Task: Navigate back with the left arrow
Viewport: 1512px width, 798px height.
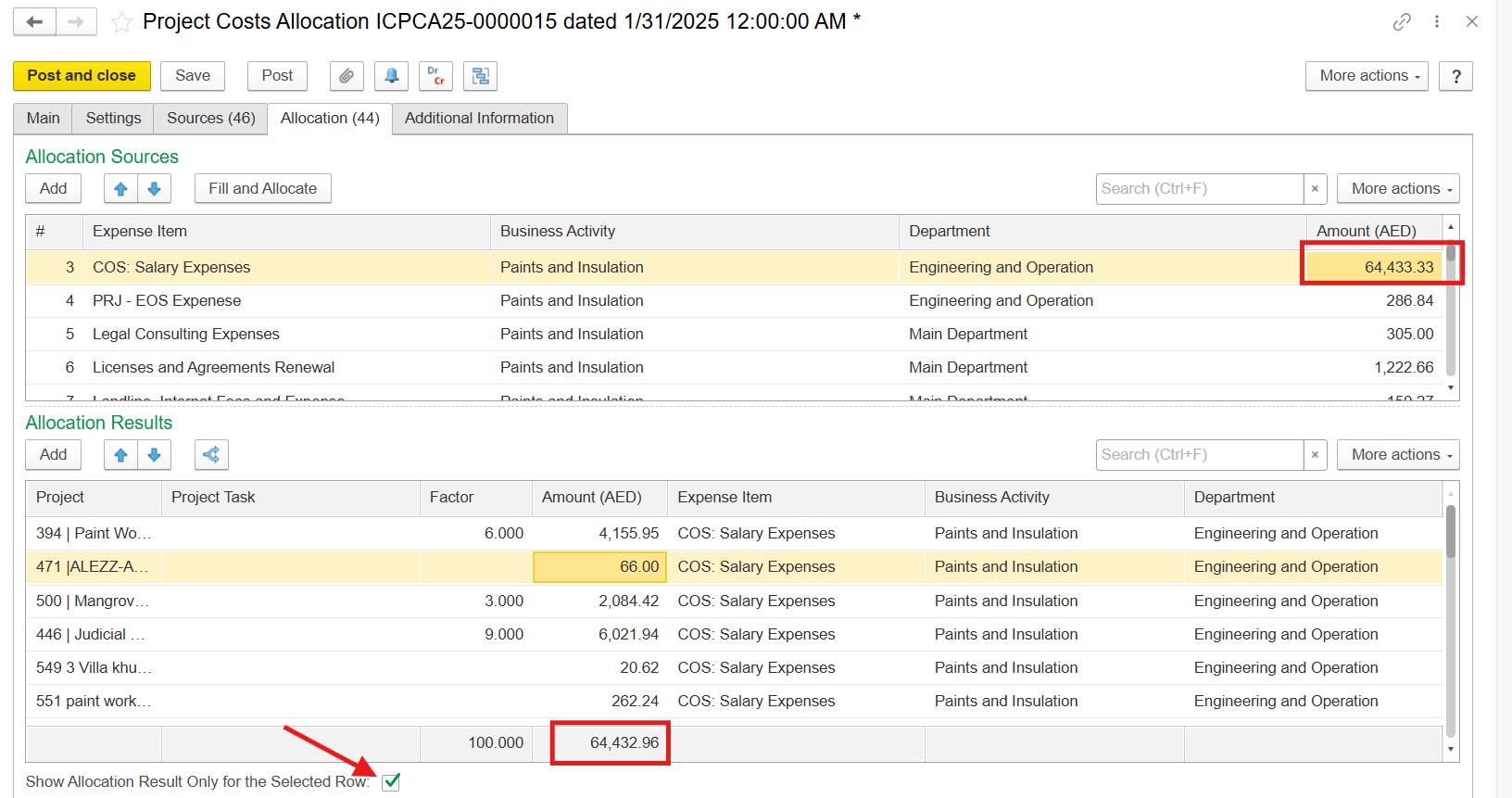Action: pyautogui.click(x=34, y=21)
